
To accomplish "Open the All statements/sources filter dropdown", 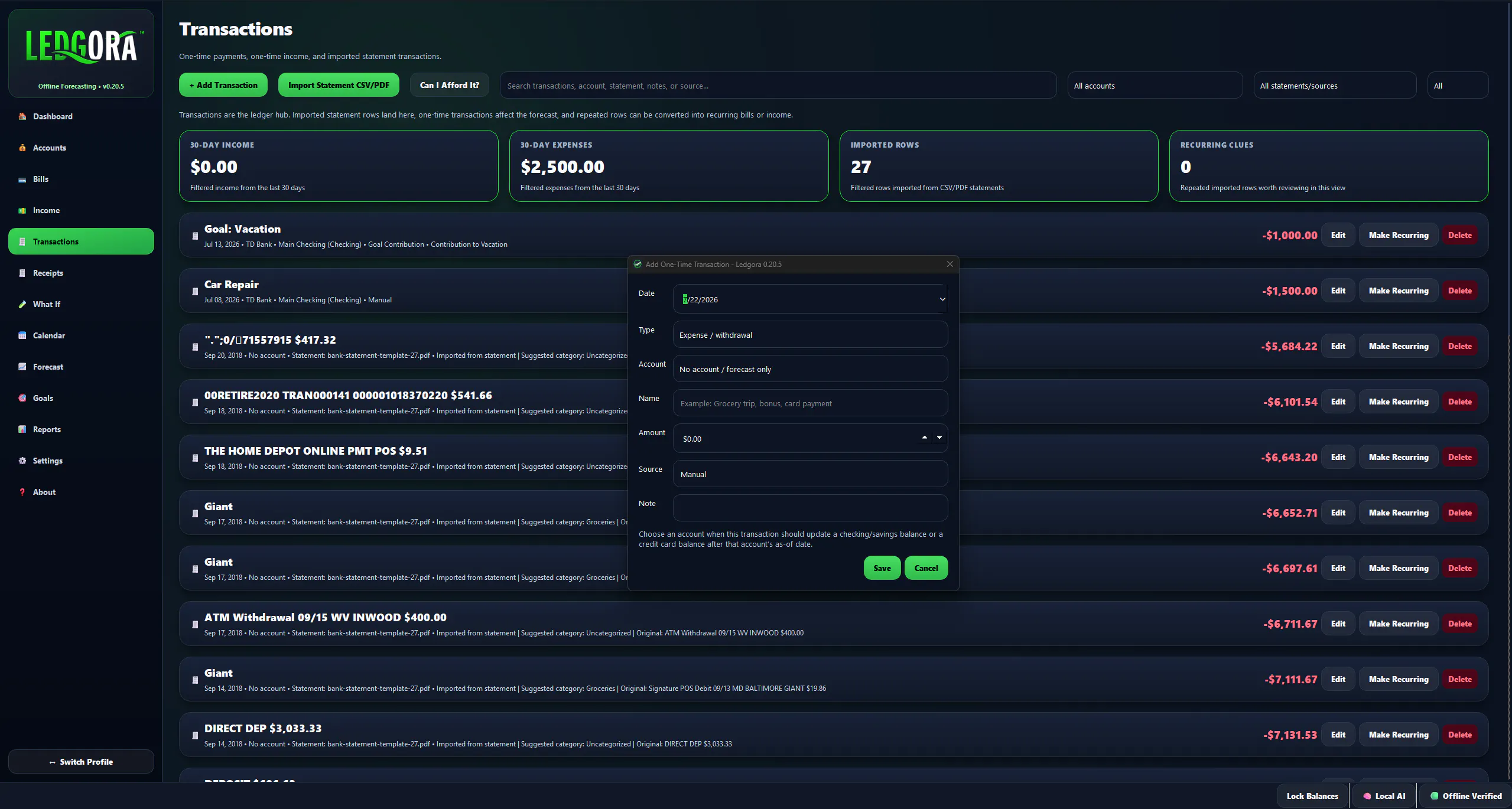I will 1334,86.
